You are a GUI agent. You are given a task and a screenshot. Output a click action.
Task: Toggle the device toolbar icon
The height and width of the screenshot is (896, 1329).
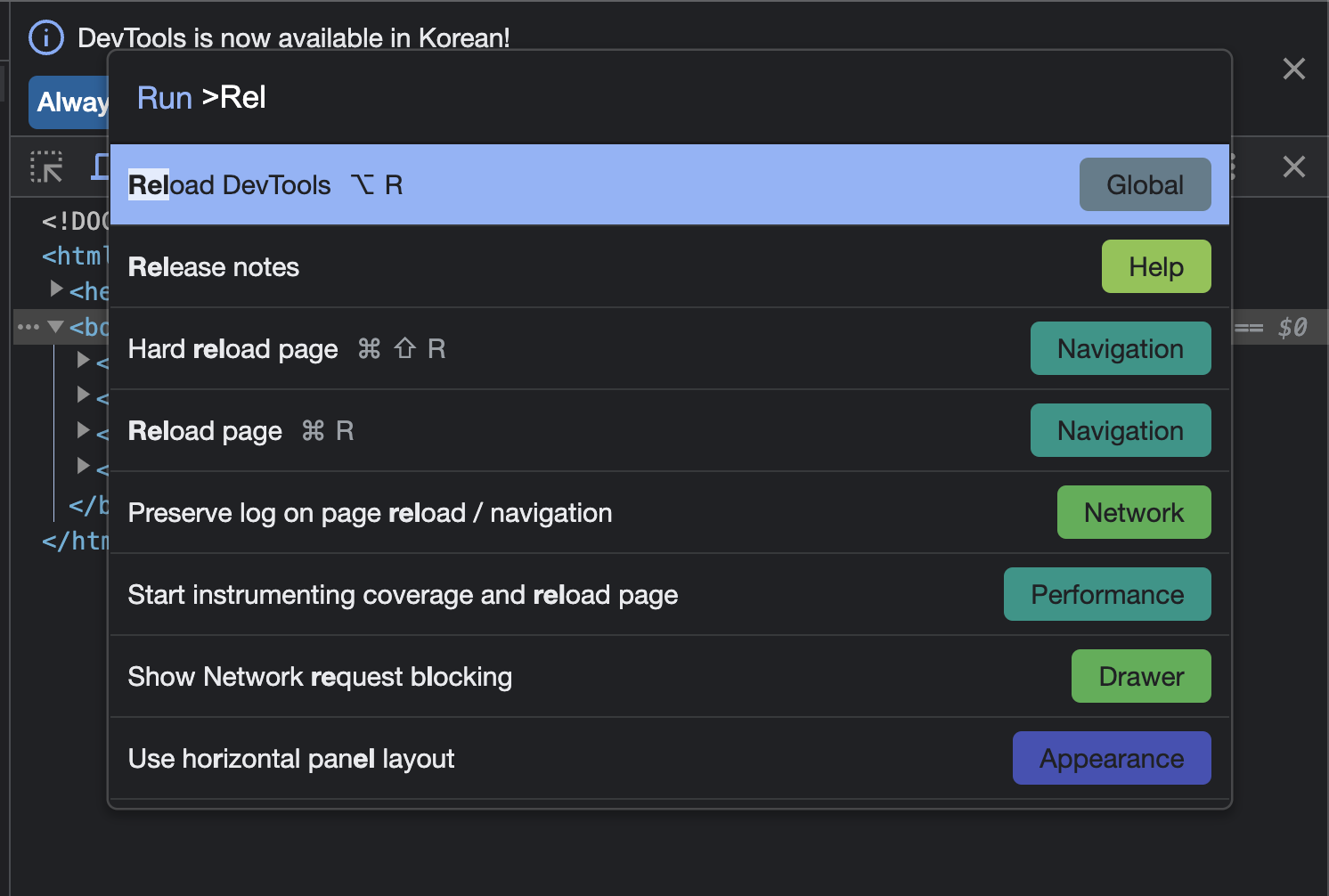(101, 167)
